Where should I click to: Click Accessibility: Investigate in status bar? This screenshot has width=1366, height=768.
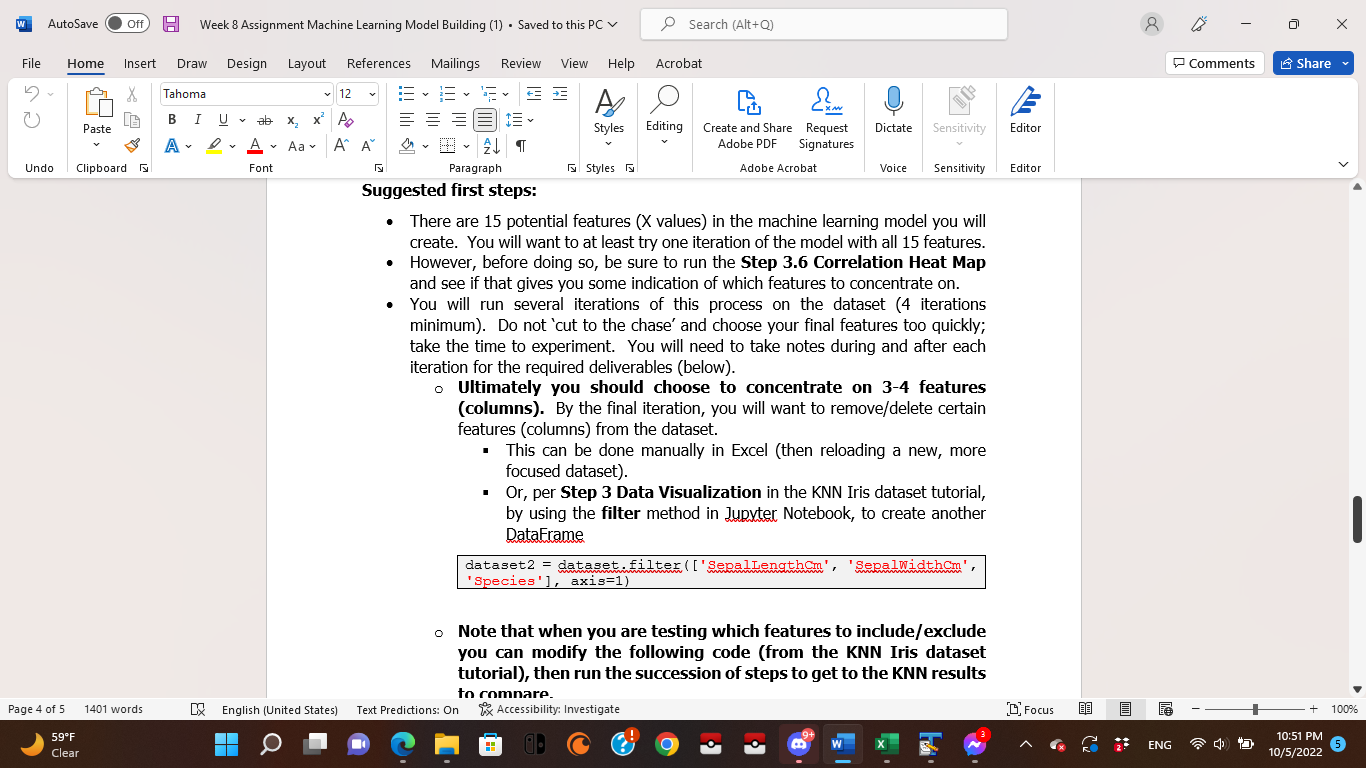tap(549, 709)
